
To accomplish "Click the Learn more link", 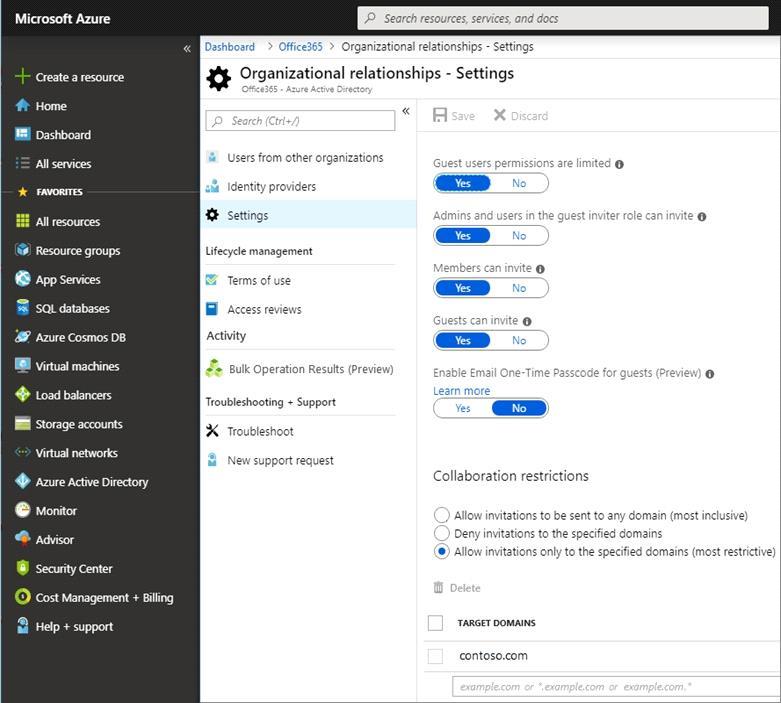I will coord(461,391).
